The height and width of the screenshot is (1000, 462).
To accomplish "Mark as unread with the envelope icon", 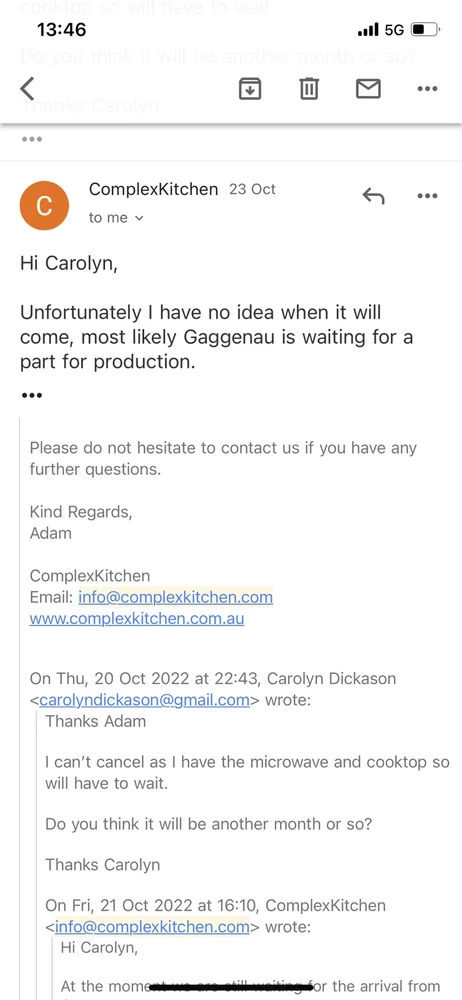I will pos(368,89).
